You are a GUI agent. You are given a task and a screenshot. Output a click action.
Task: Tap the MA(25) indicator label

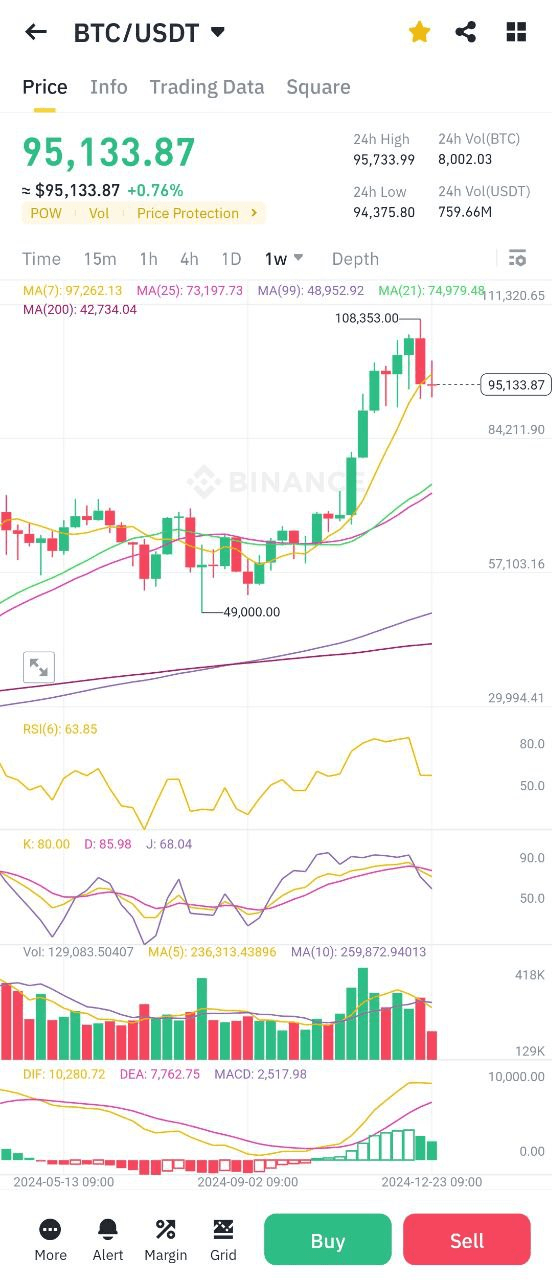coord(190,291)
